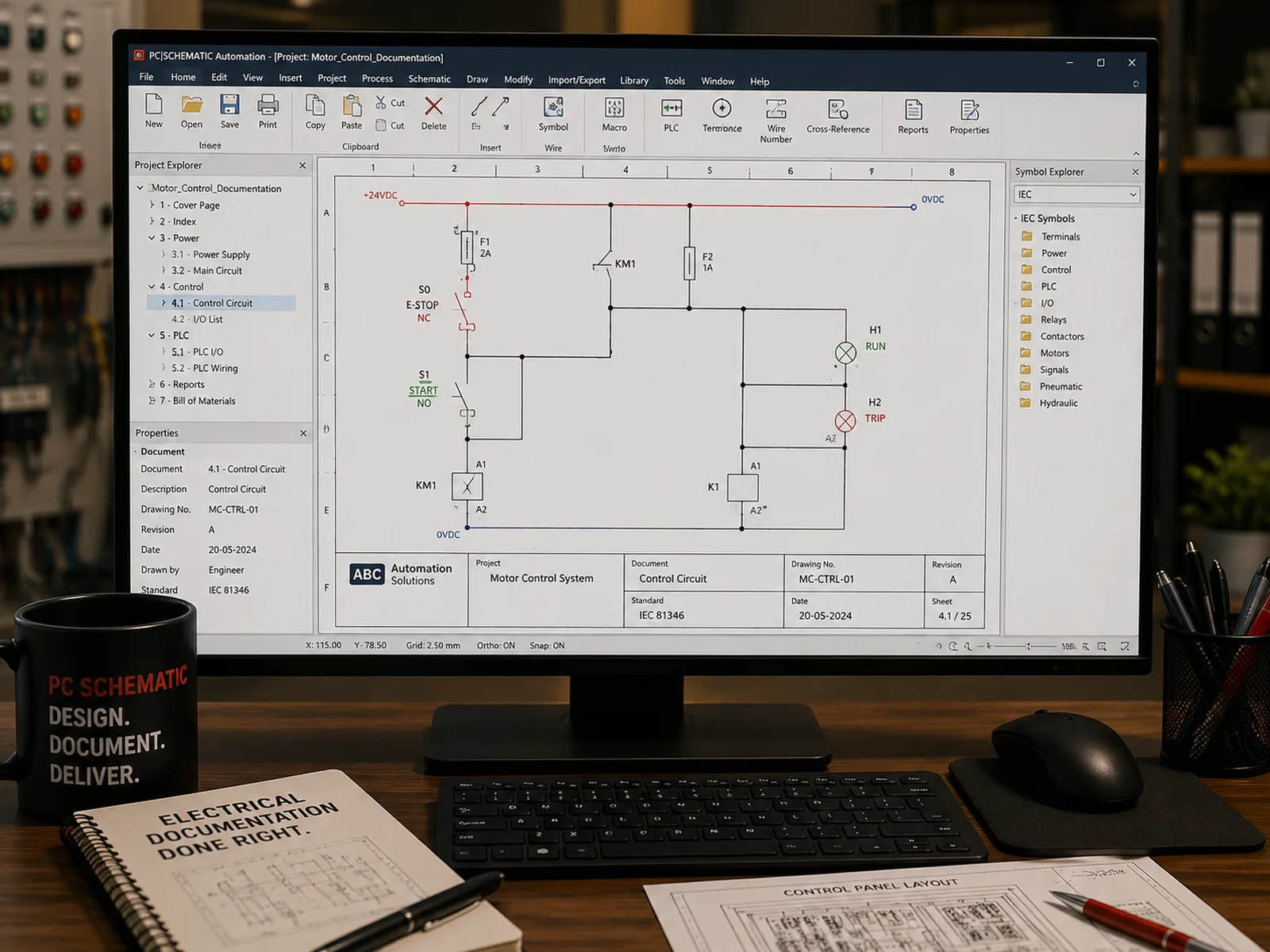Viewport: 1270px width, 952px height.
Task: Open the Pneumatic symbol folder
Action: click(x=1052, y=386)
